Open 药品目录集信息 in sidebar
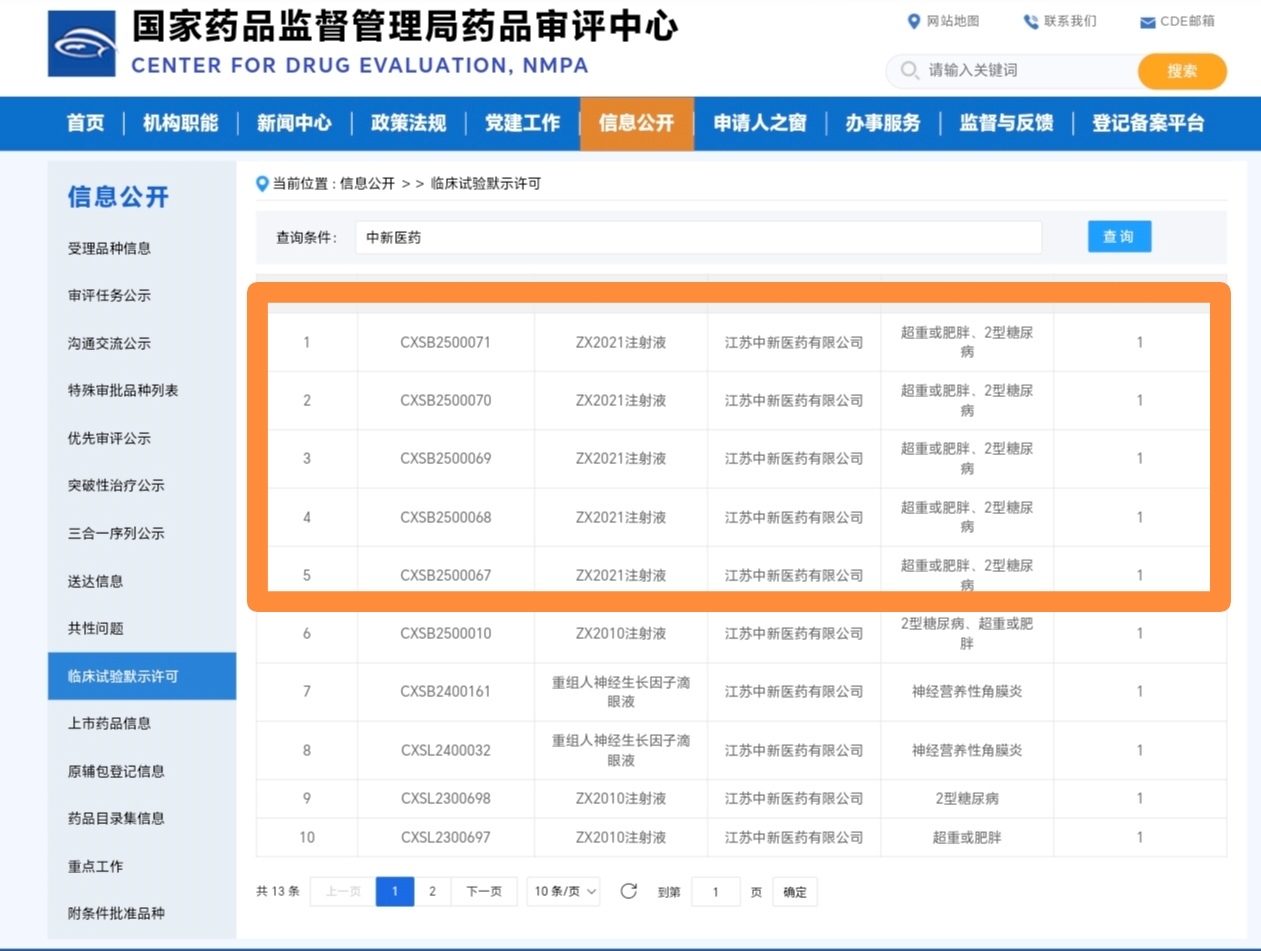 point(116,818)
